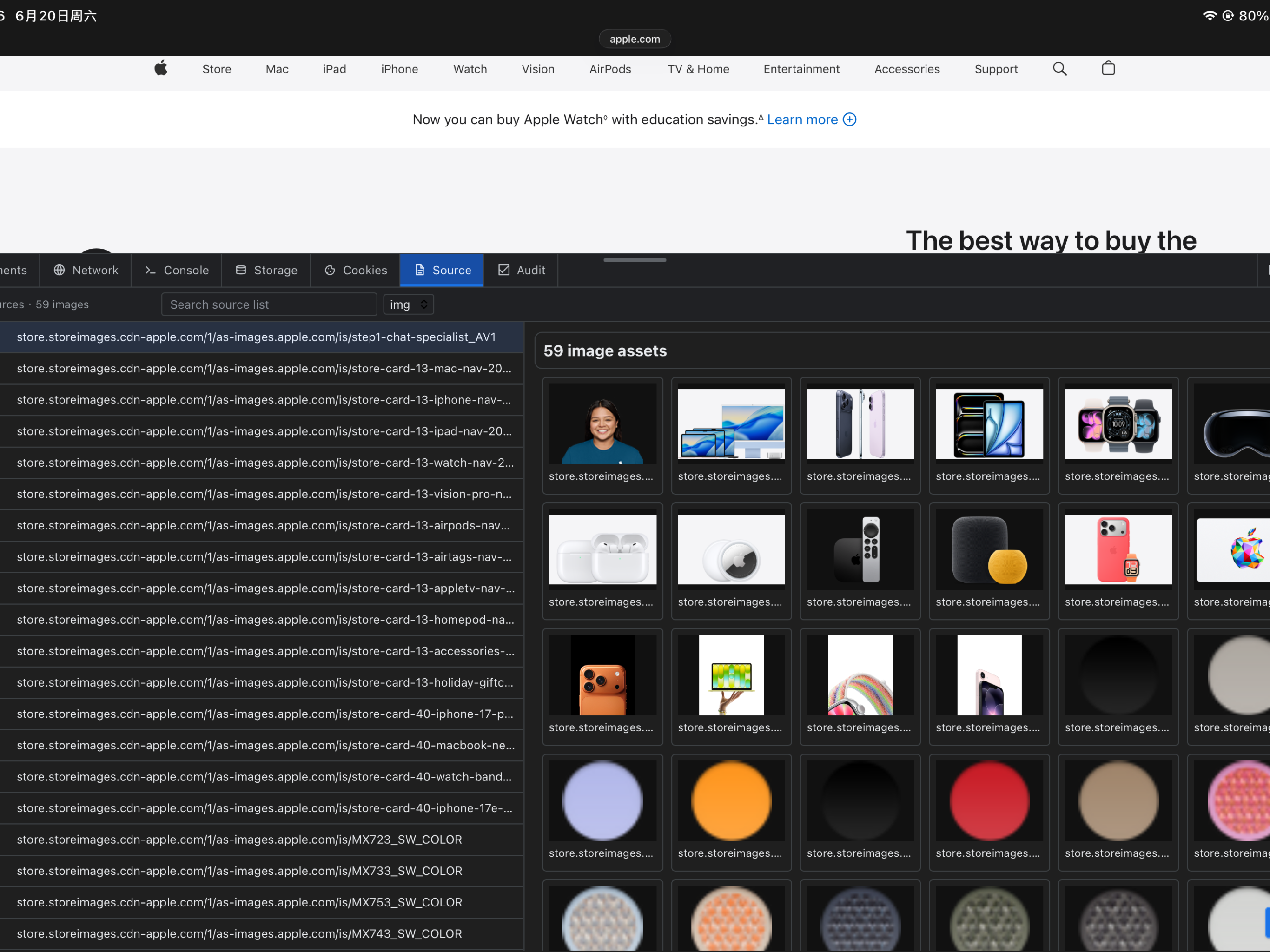The image size is (1270, 952).
Task: Open the orange iPhone 17 Pro thumbnail
Action: tap(602, 687)
